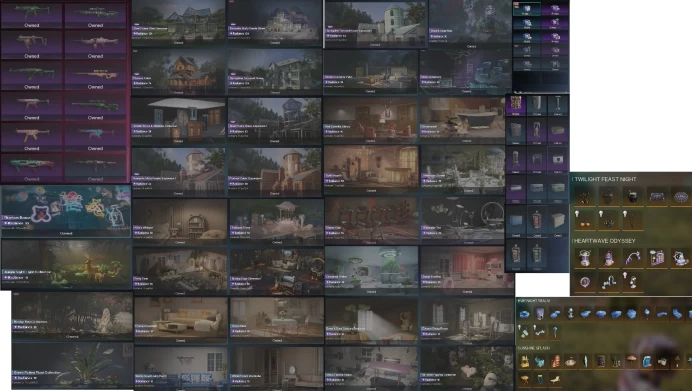The image size is (692, 391).
Task: Pick the pumpkins item in Twilight Feast Night
Action: pos(584,220)
